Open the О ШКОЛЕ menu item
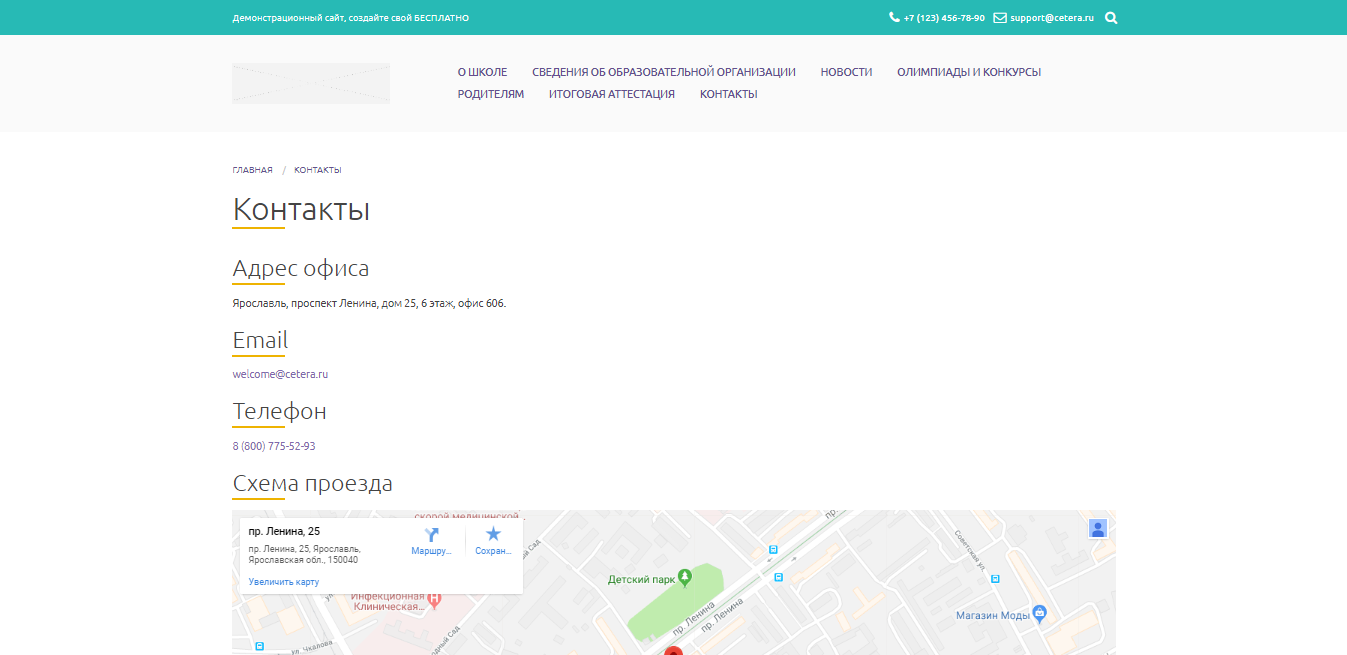1347x655 pixels. tap(483, 72)
